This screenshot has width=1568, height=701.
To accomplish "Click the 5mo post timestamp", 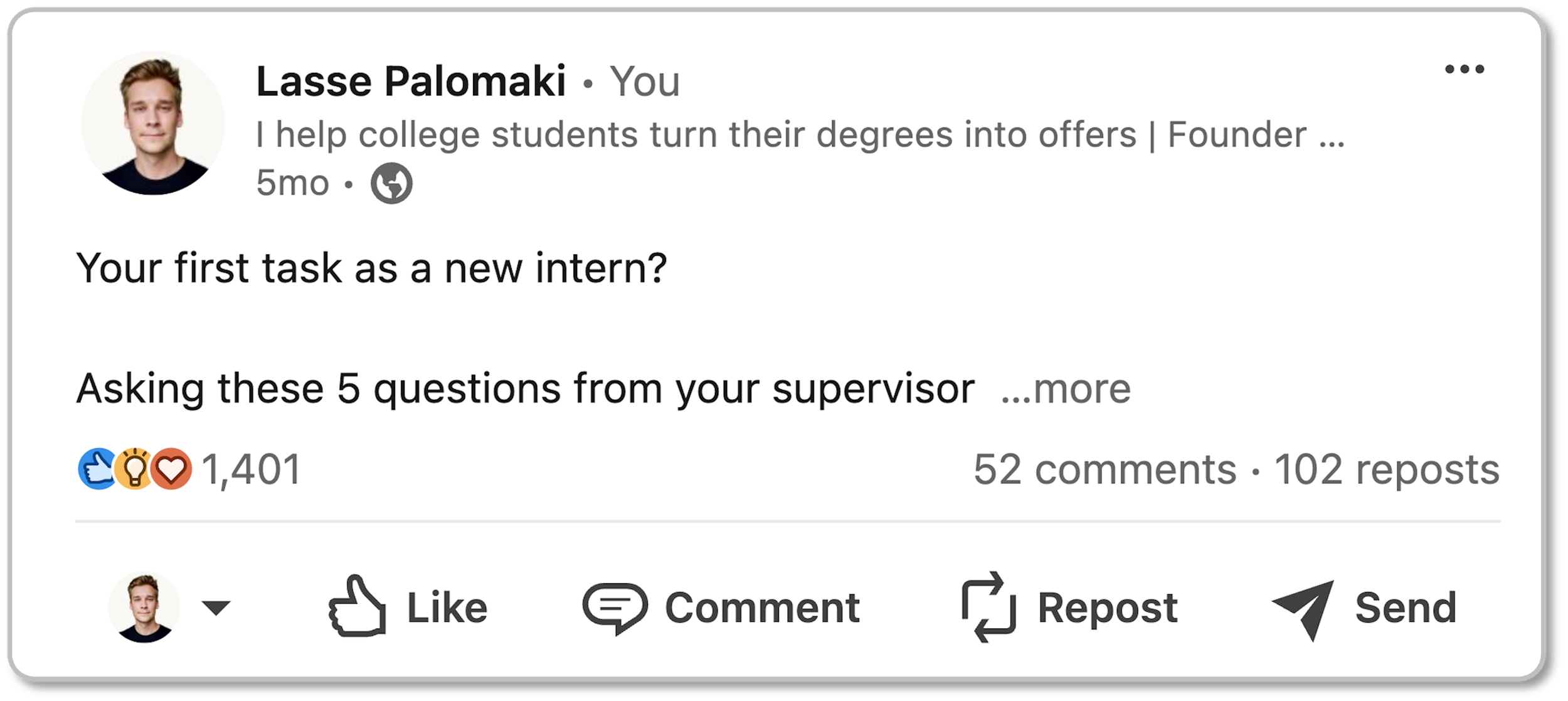I will click(x=292, y=183).
